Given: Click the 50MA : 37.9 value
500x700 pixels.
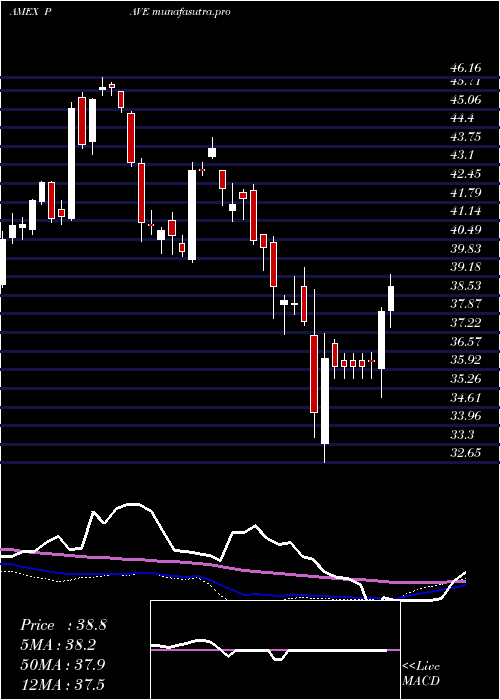Looking at the screenshot, I should [x=63, y=664].
